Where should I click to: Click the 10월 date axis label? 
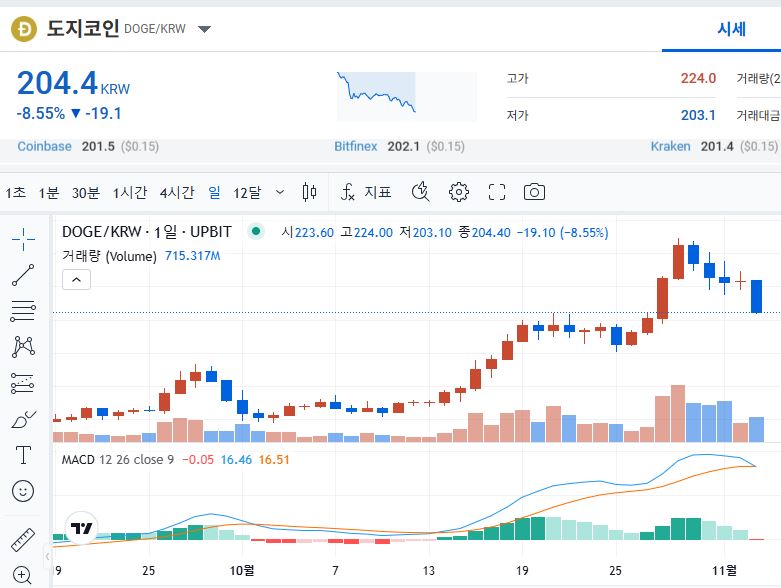click(x=242, y=571)
